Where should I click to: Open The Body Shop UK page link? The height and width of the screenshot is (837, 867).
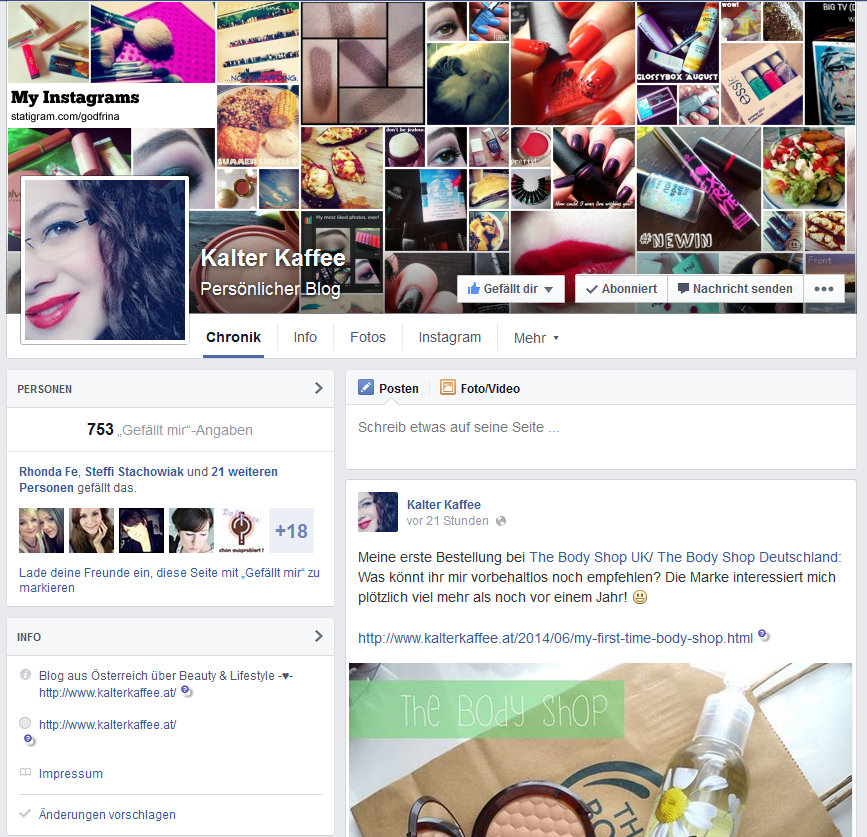(x=589, y=557)
